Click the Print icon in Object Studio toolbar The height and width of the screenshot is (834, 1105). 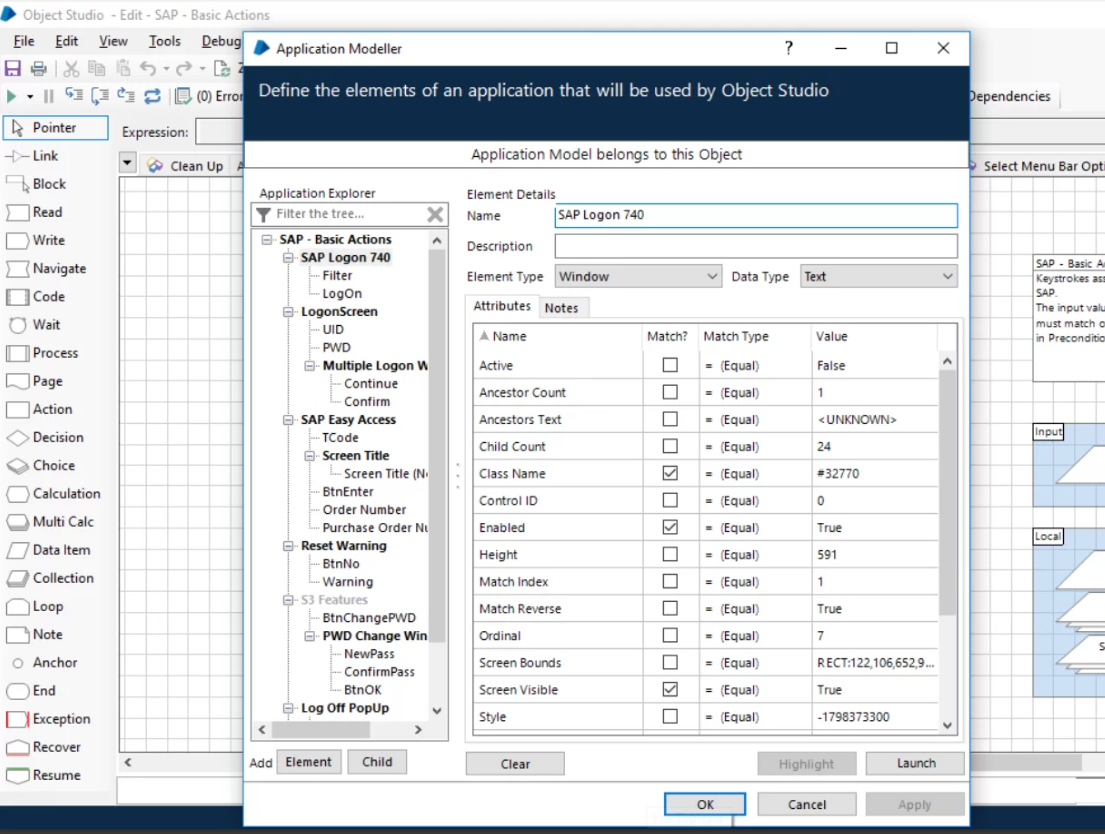coord(39,68)
